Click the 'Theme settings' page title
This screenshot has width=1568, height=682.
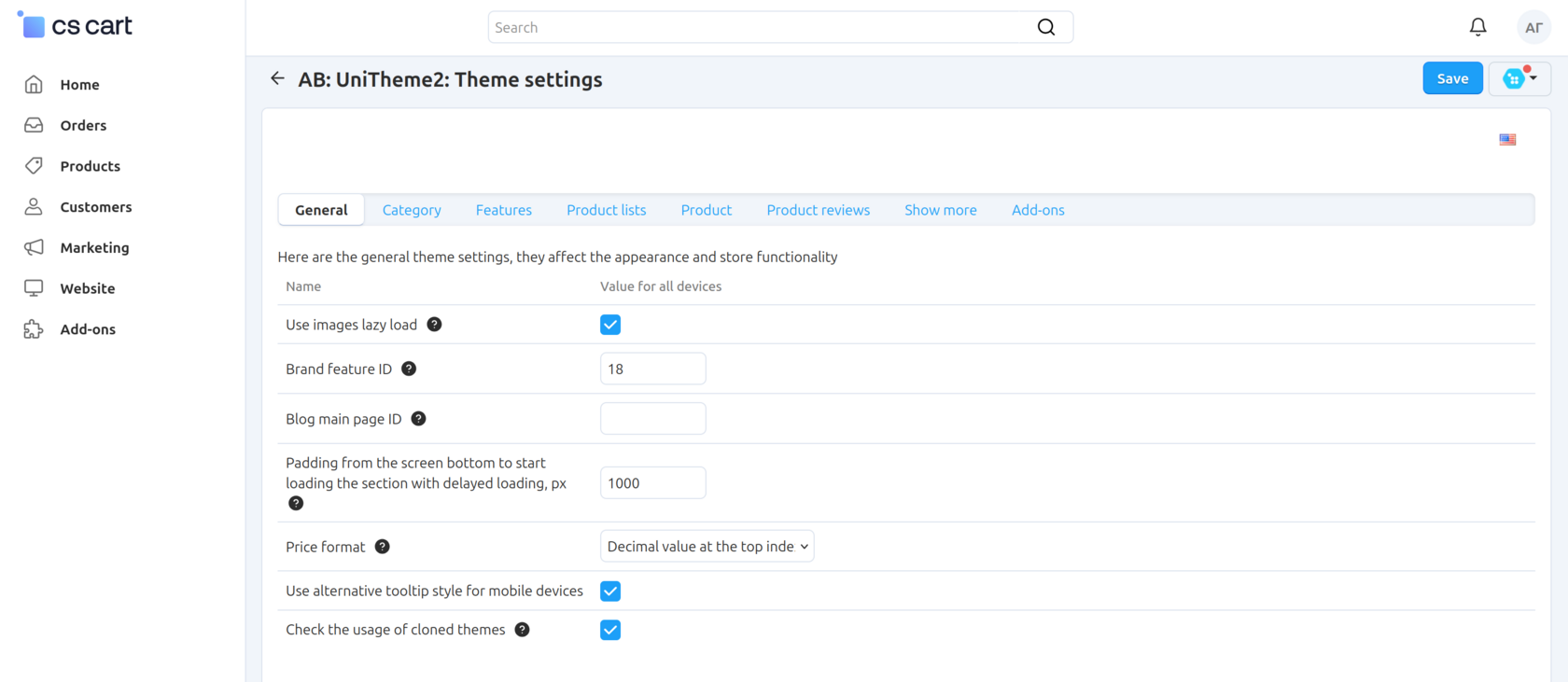(x=450, y=79)
